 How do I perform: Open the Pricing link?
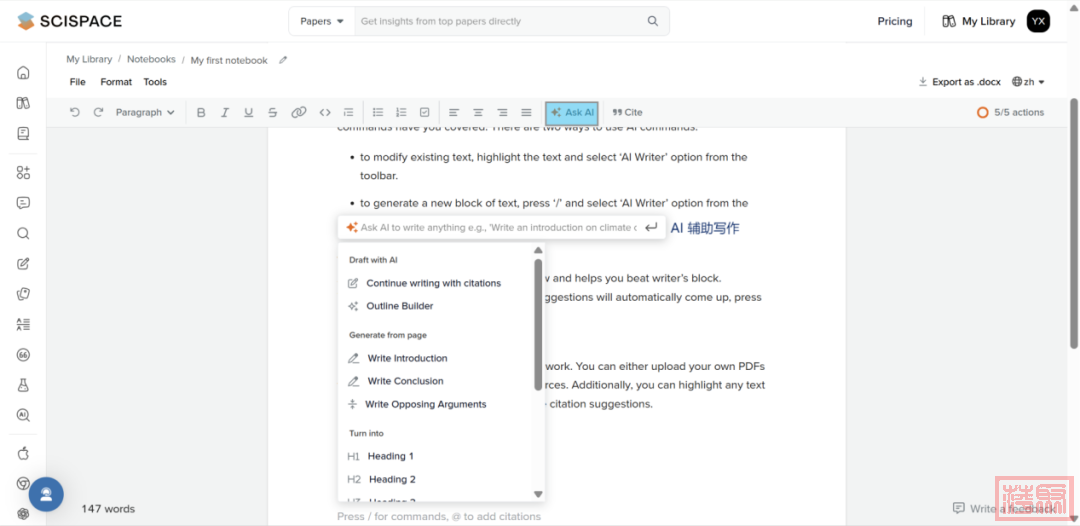(x=894, y=21)
